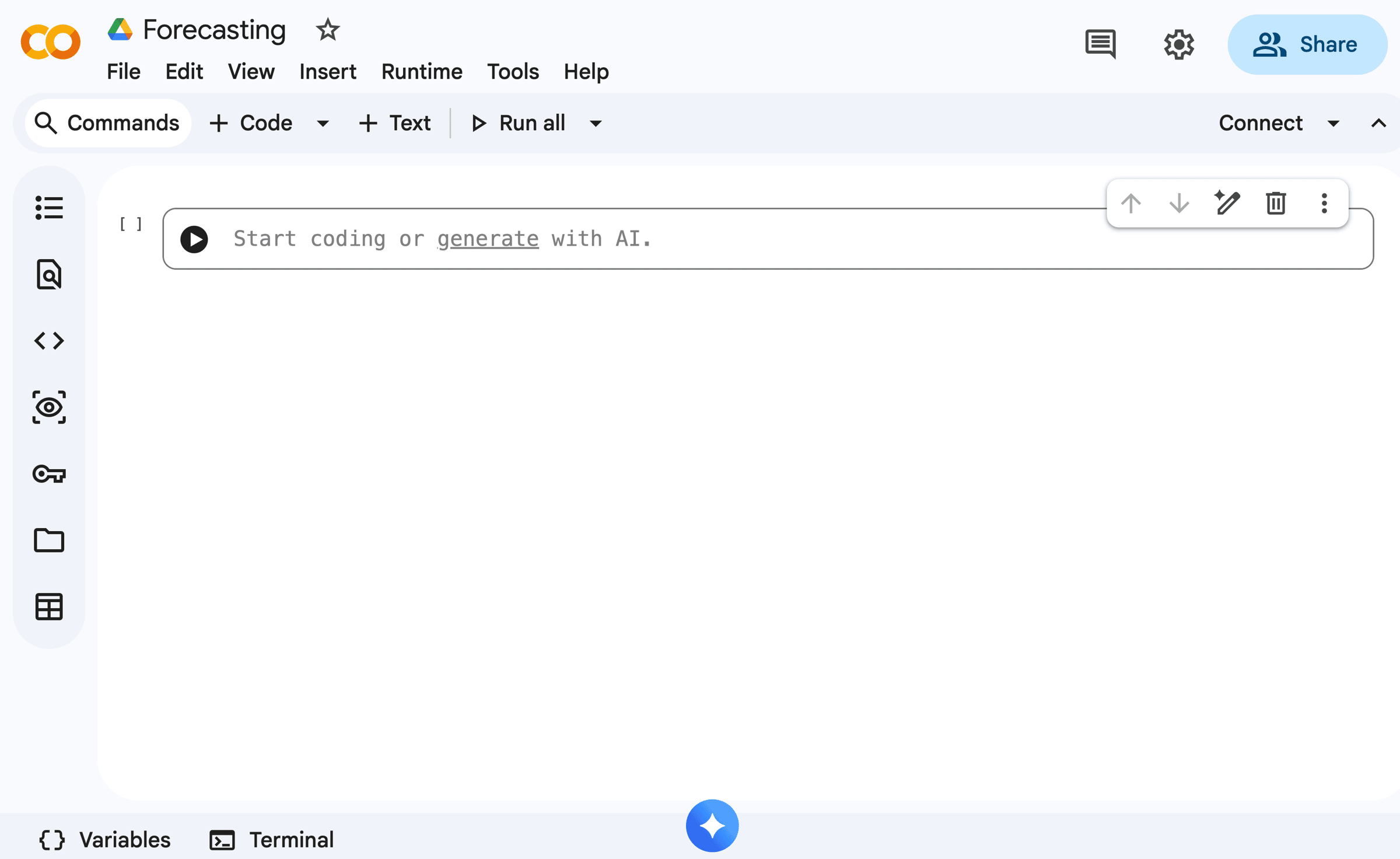This screenshot has height=859, width=1400.
Task: Delete the cell with the trash icon
Action: 1276,203
